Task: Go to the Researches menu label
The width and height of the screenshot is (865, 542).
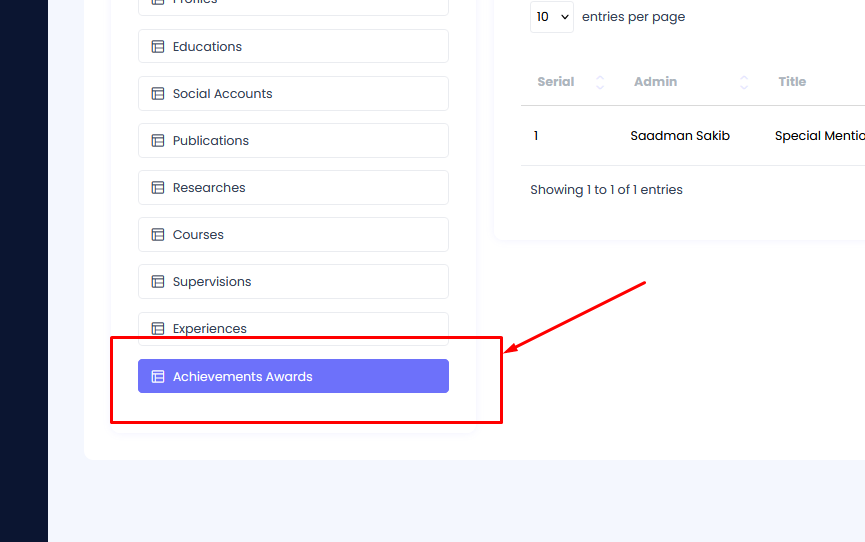Action: click(x=209, y=188)
